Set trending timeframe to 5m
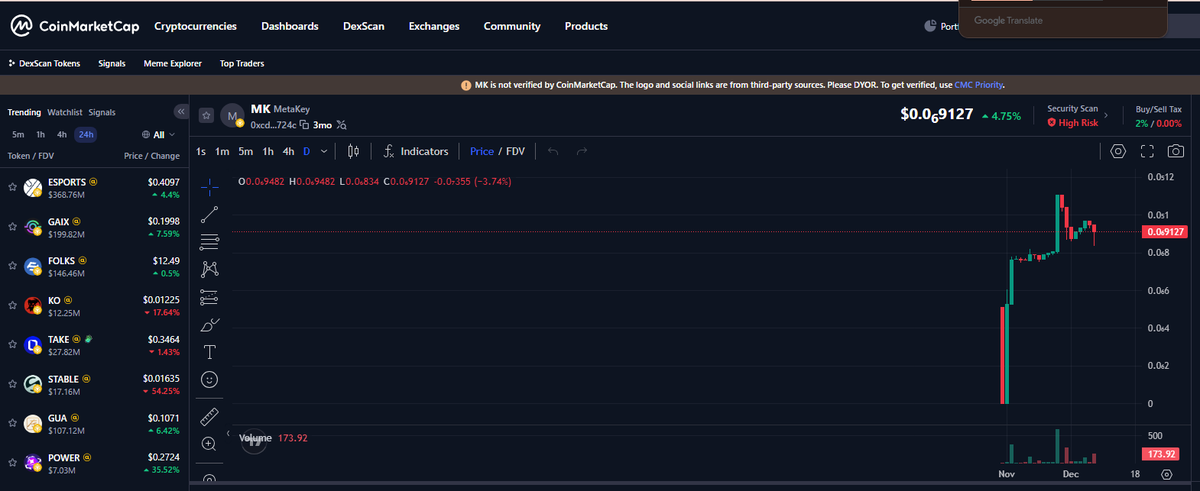 tap(18, 134)
